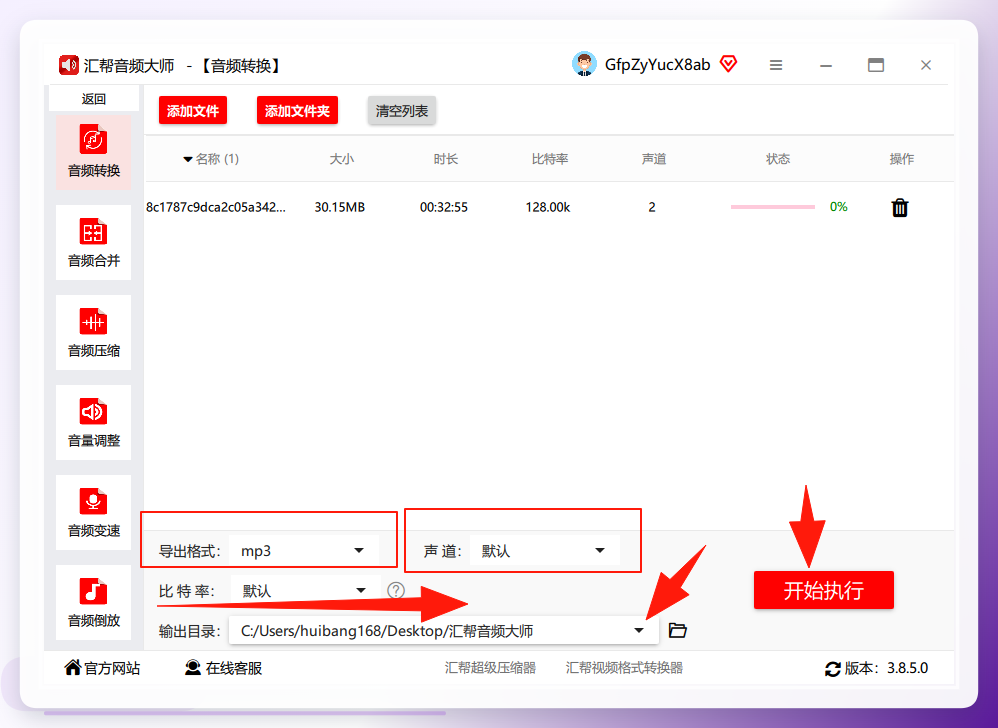Screen dimensions: 998x728
Task: Click the username GfpZyYucX8ab
Action: tap(657, 64)
